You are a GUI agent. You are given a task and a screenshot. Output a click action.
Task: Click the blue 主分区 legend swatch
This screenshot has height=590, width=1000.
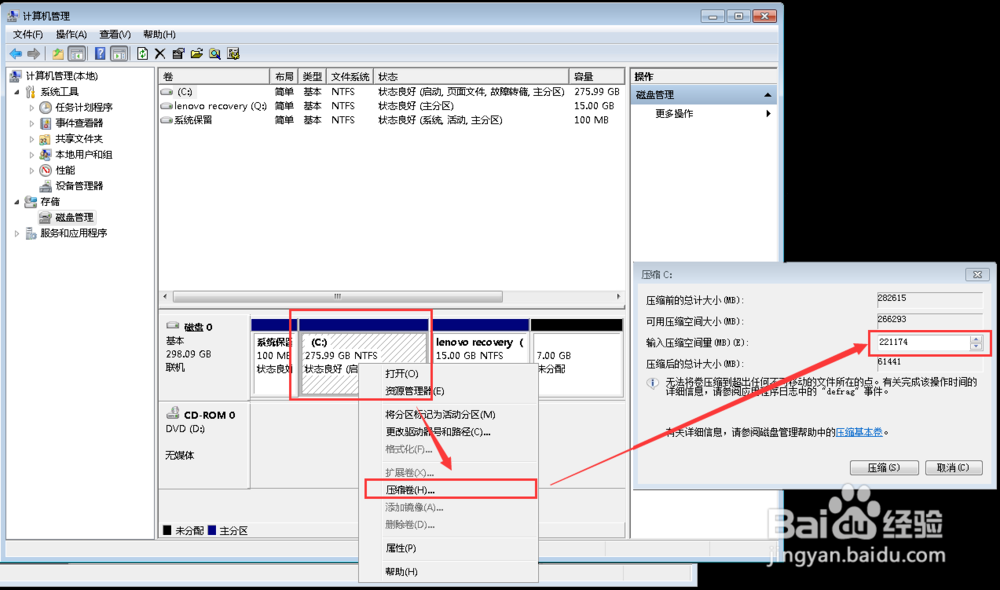[x=212, y=530]
